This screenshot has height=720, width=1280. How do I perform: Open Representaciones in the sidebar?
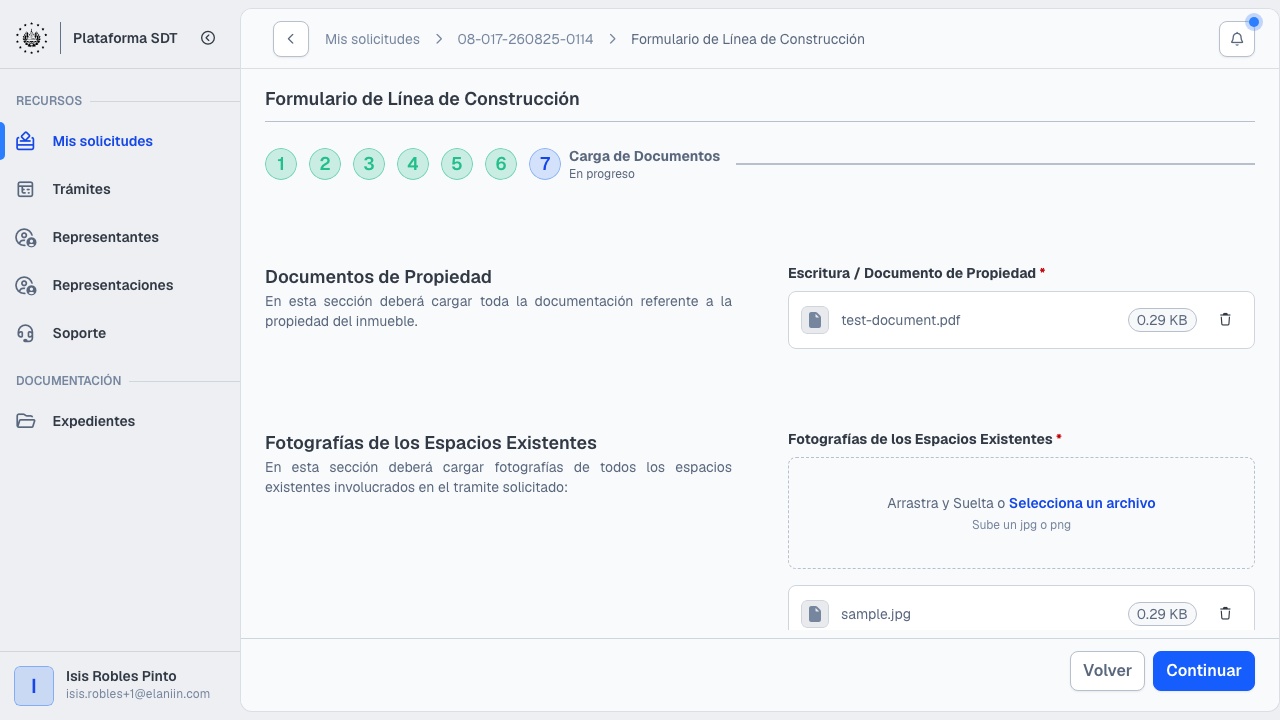point(120,285)
